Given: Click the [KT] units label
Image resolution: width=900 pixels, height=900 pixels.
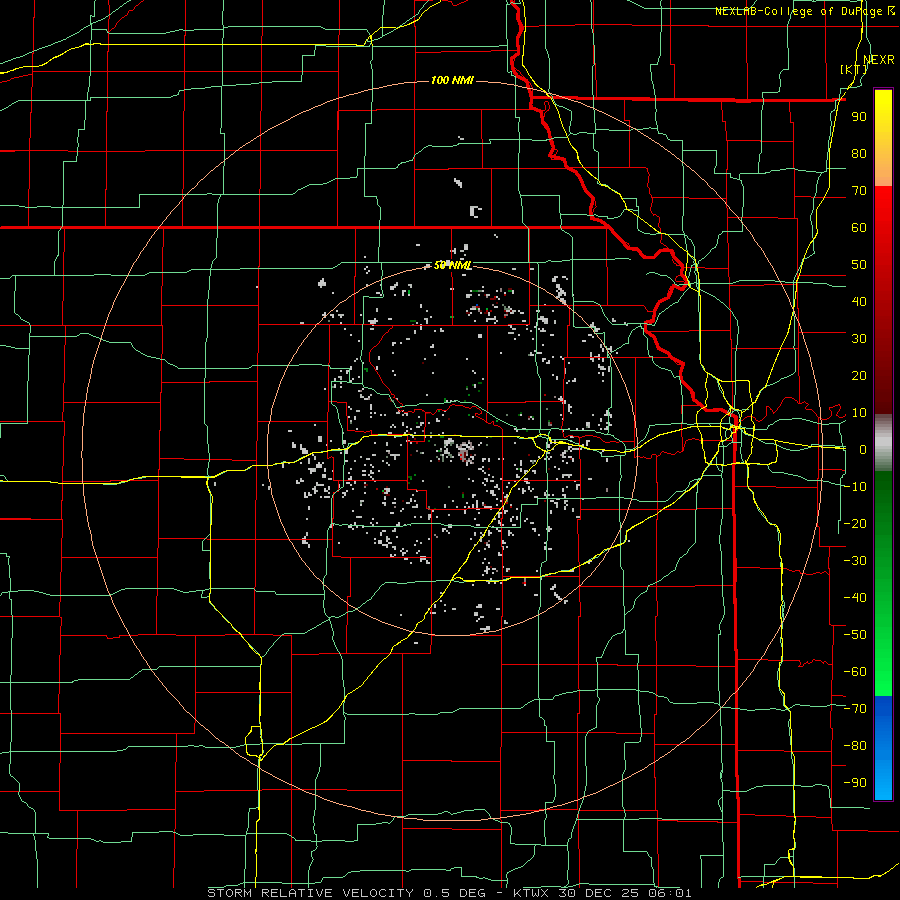Looking at the screenshot, I should coord(854,69).
